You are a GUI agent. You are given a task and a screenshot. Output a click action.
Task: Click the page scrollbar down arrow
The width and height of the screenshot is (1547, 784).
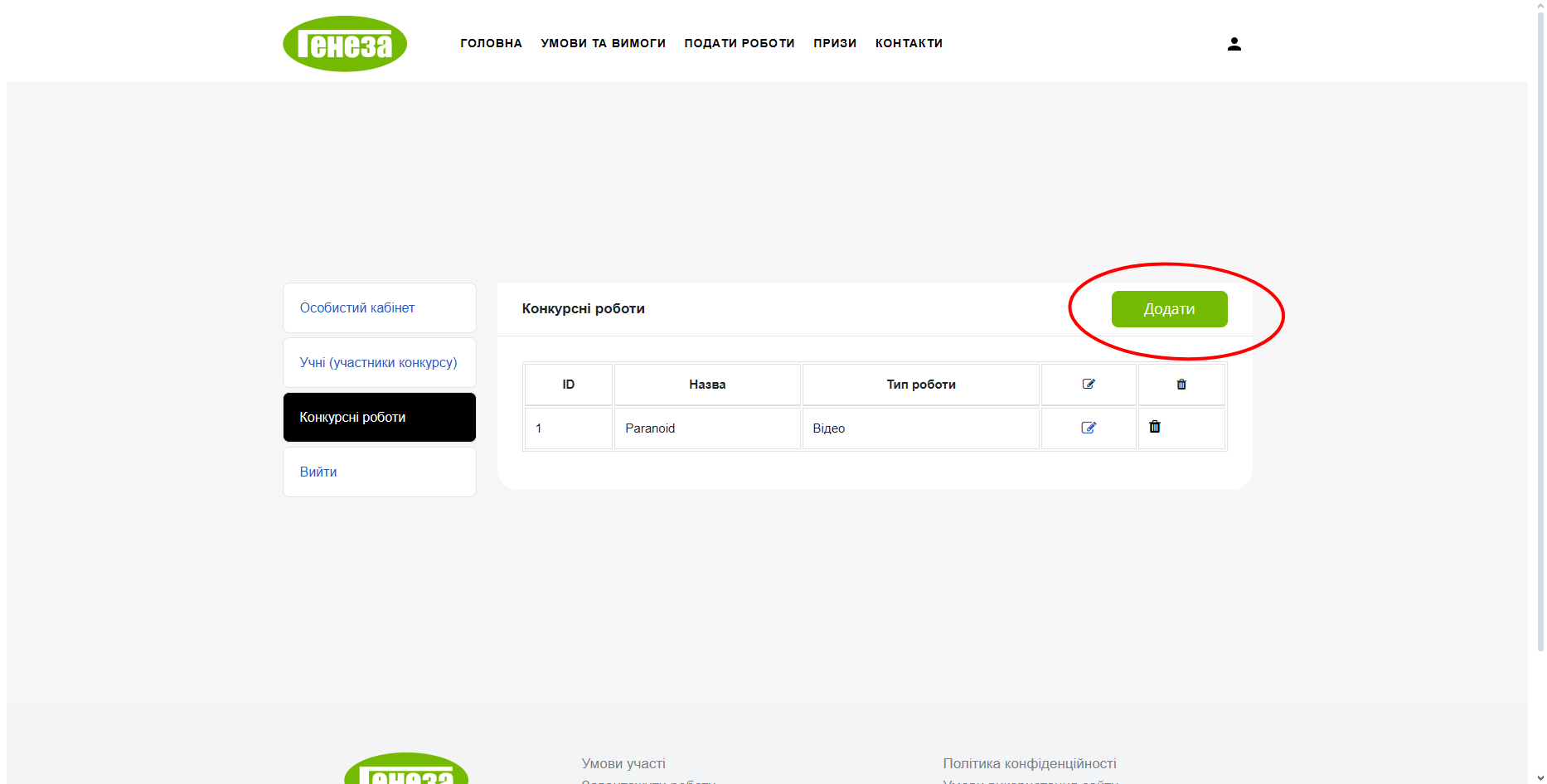[x=1540, y=777]
